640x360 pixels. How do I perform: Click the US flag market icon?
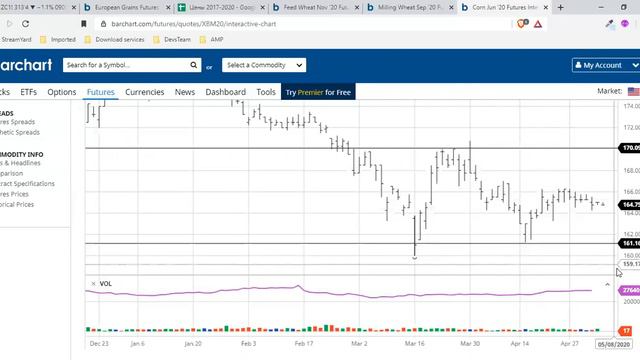tap(633, 91)
